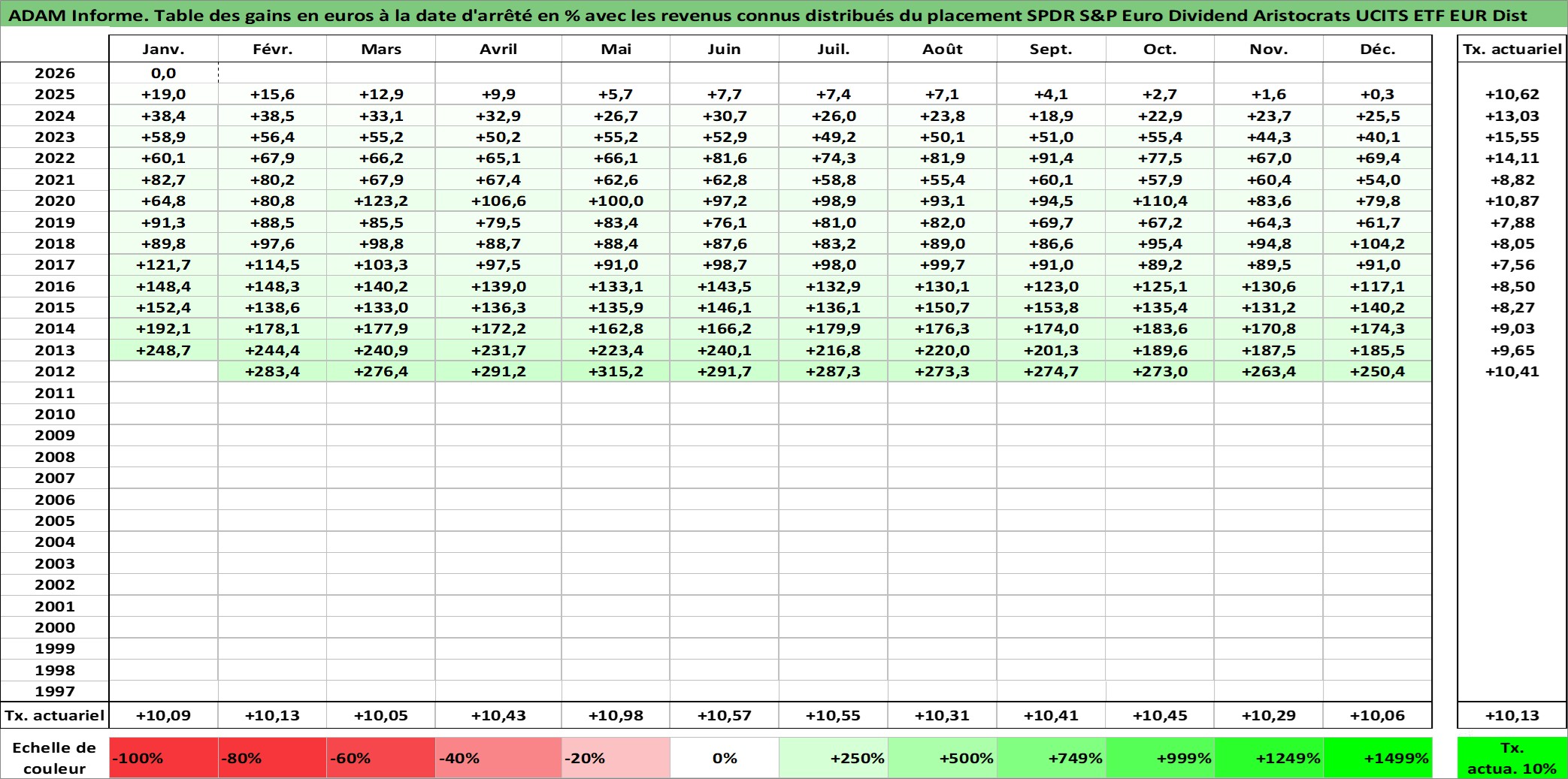This screenshot has height=779, width=1568.
Task: Select the 1997 row label
Action: point(55,691)
